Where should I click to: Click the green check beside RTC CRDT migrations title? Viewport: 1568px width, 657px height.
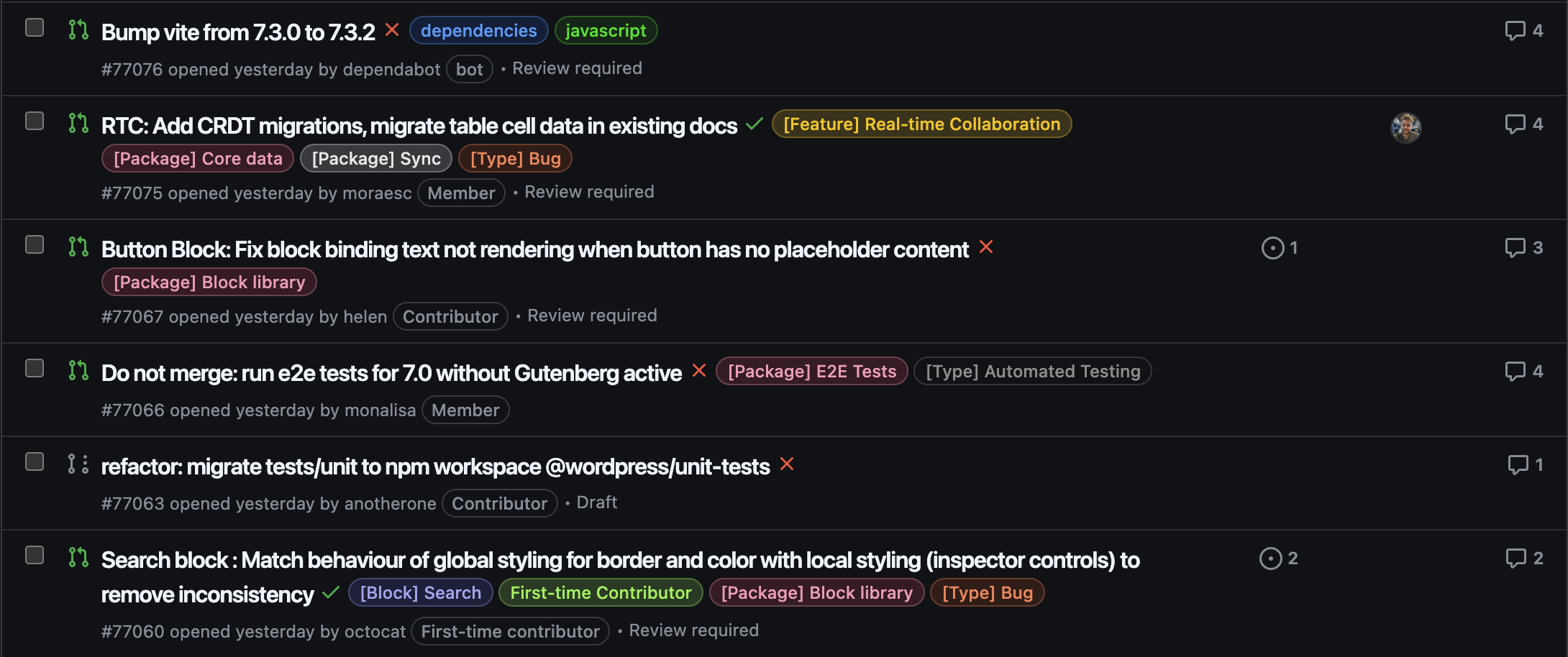(x=755, y=124)
